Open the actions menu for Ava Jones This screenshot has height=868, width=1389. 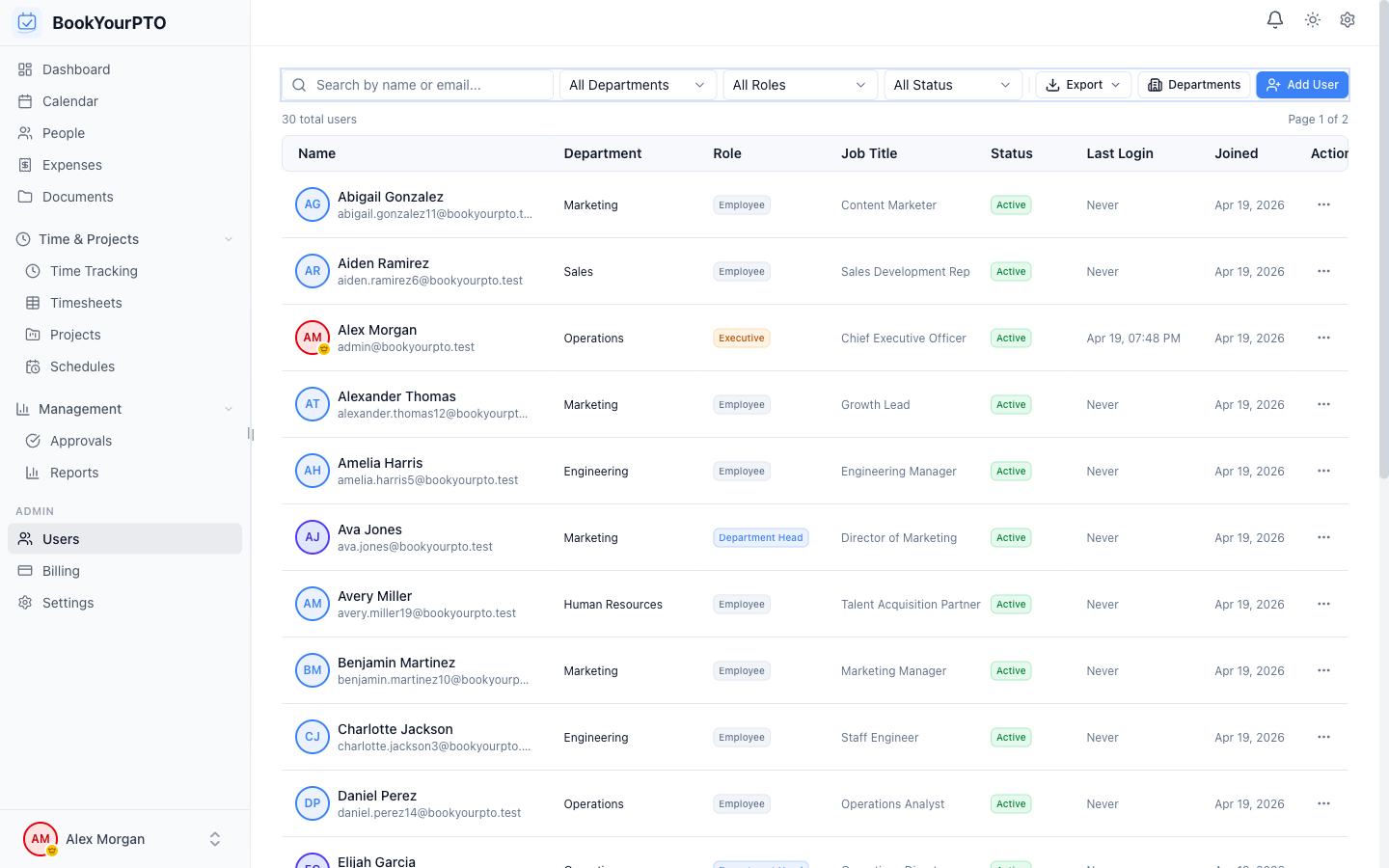(1323, 537)
